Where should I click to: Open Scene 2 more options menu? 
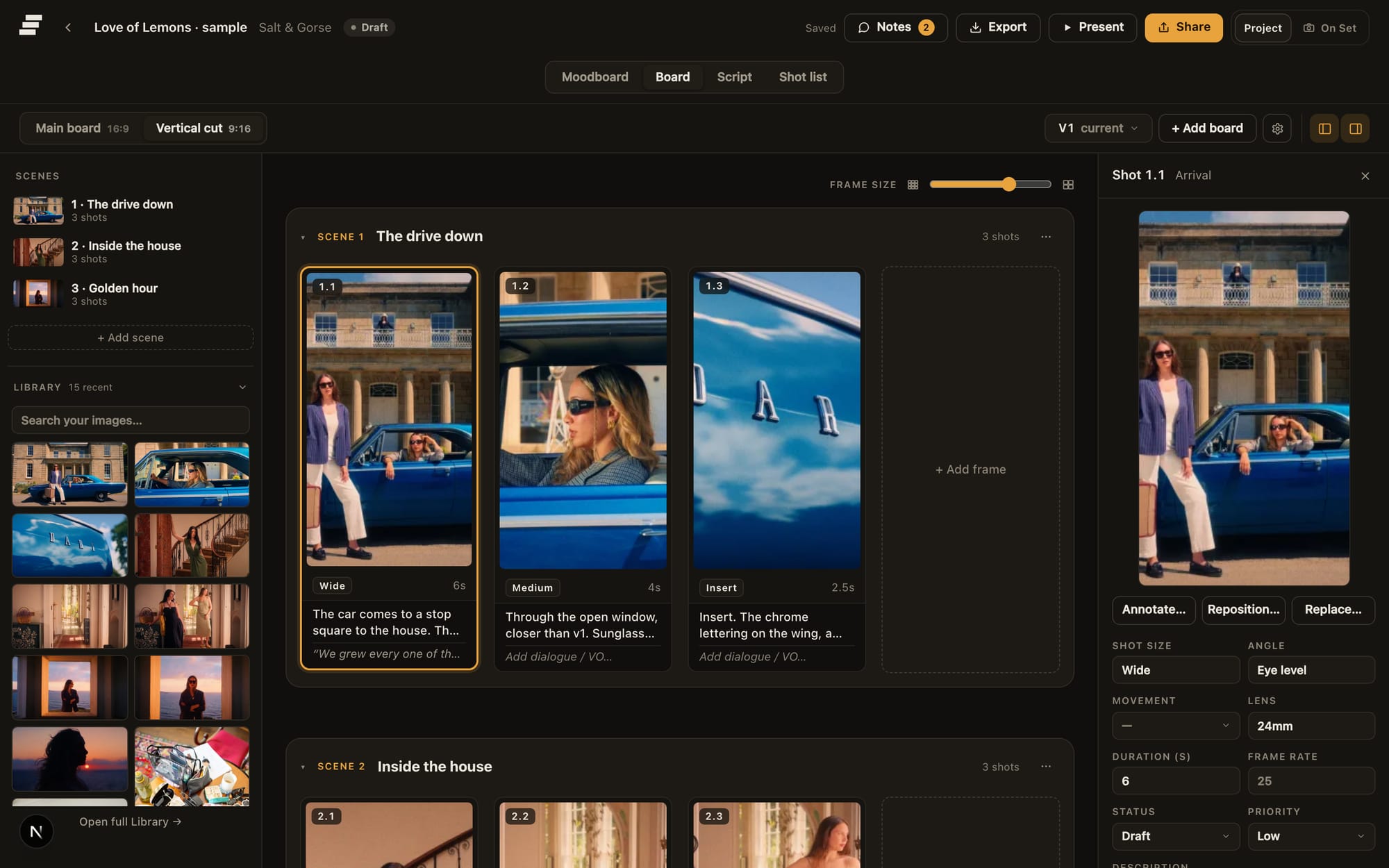click(1046, 767)
